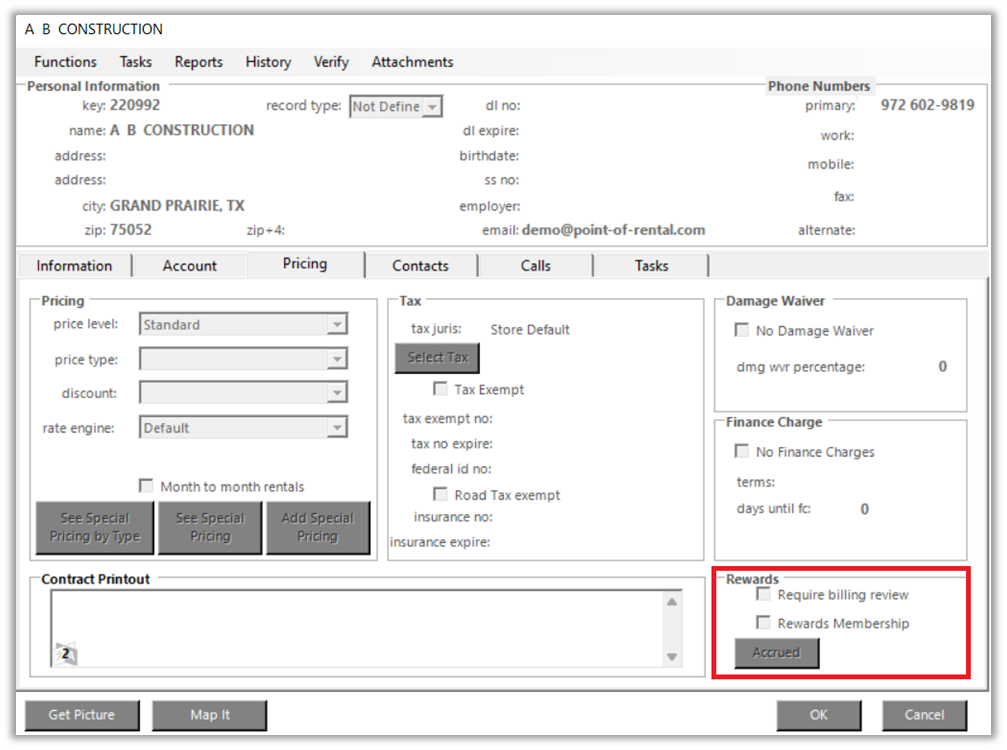Check the Road Tax exempt option

[x=440, y=494]
